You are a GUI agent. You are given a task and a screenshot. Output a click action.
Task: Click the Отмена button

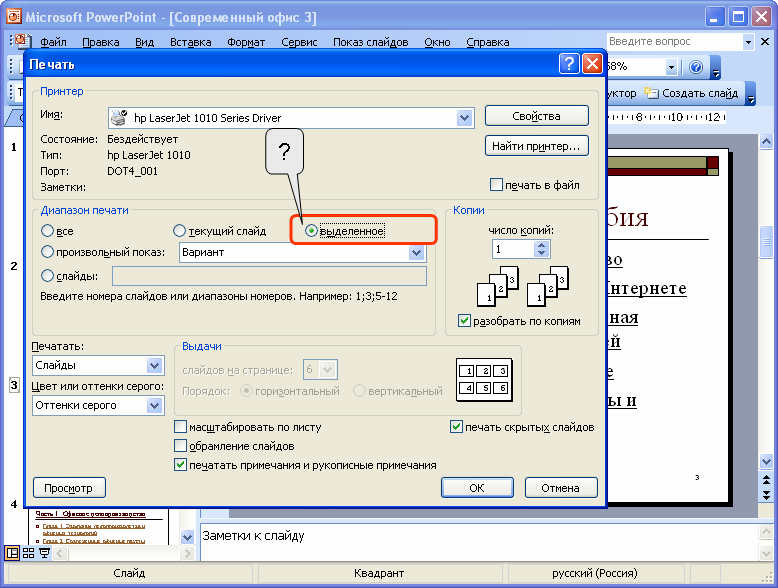click(x=561, y=488)
